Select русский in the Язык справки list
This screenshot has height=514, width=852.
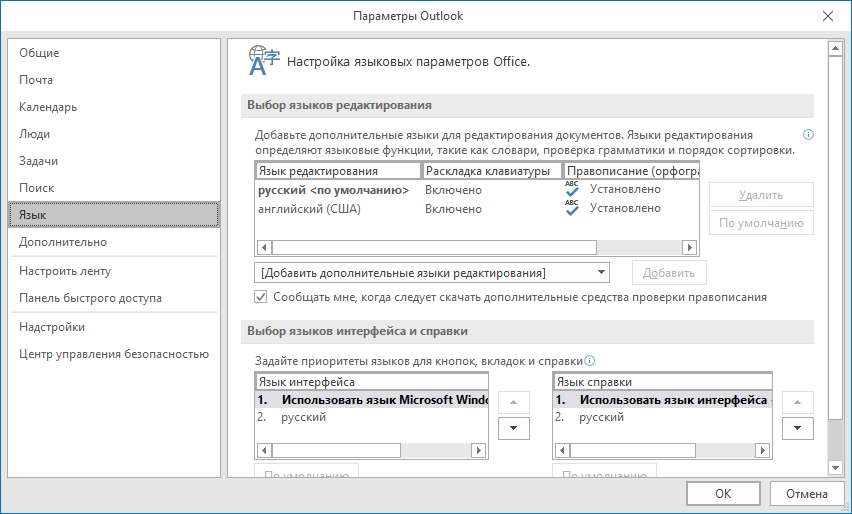[x=662, y=417]
